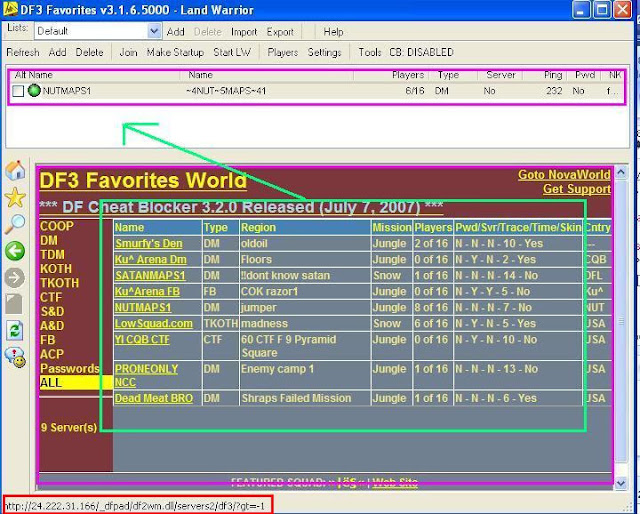Click Add next to the Lists dropdown
Viewport: 640px width, 514px height.
pyautogui.click(x=176, y=32)
